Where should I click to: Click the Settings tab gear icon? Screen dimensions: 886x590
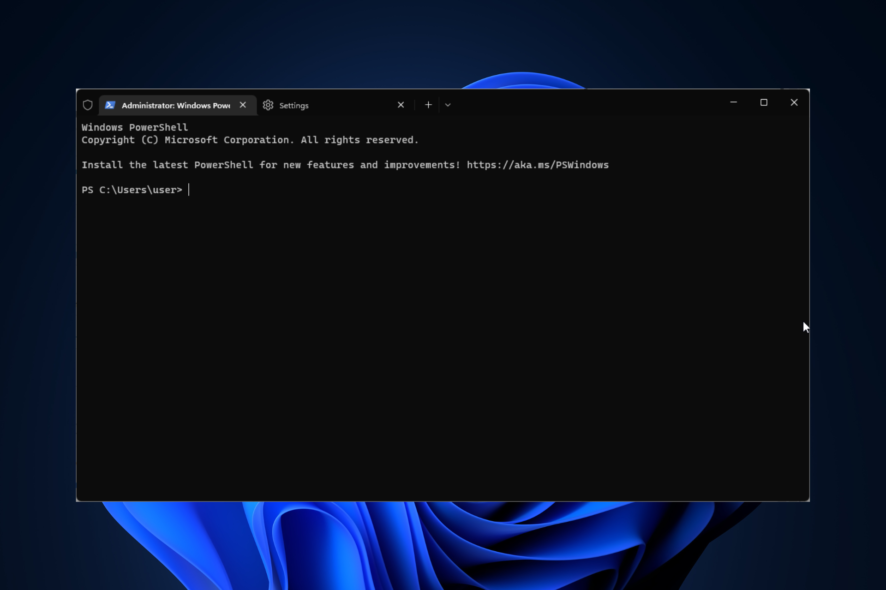[268, 105]
